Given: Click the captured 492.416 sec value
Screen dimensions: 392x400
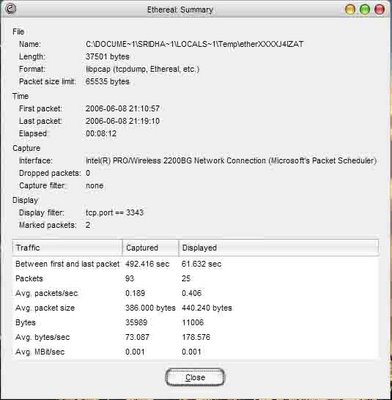Looking at the screenshot, I should point(147,264).
